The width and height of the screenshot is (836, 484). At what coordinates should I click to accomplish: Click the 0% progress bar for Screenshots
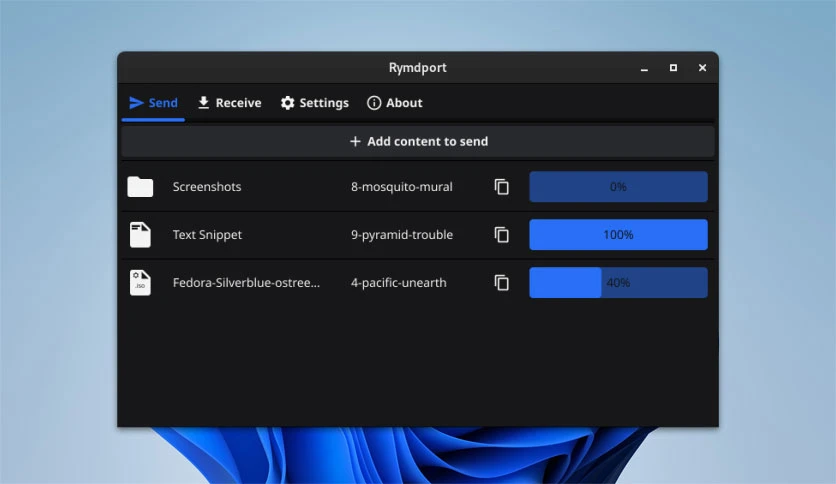618,187
